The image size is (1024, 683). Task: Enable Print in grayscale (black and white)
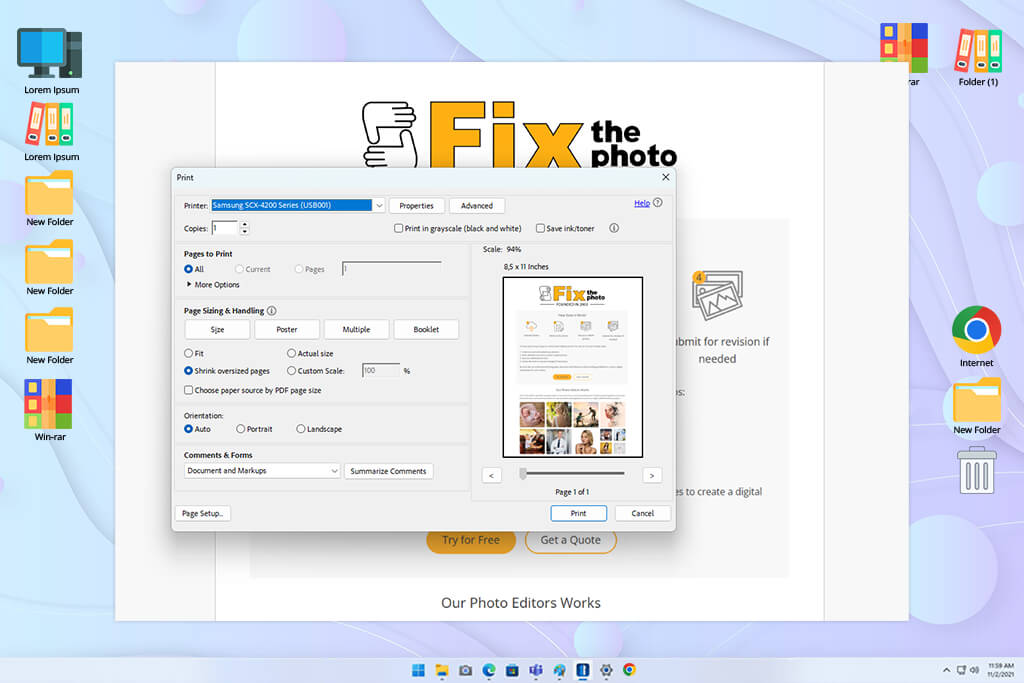[x=398, y=229]
